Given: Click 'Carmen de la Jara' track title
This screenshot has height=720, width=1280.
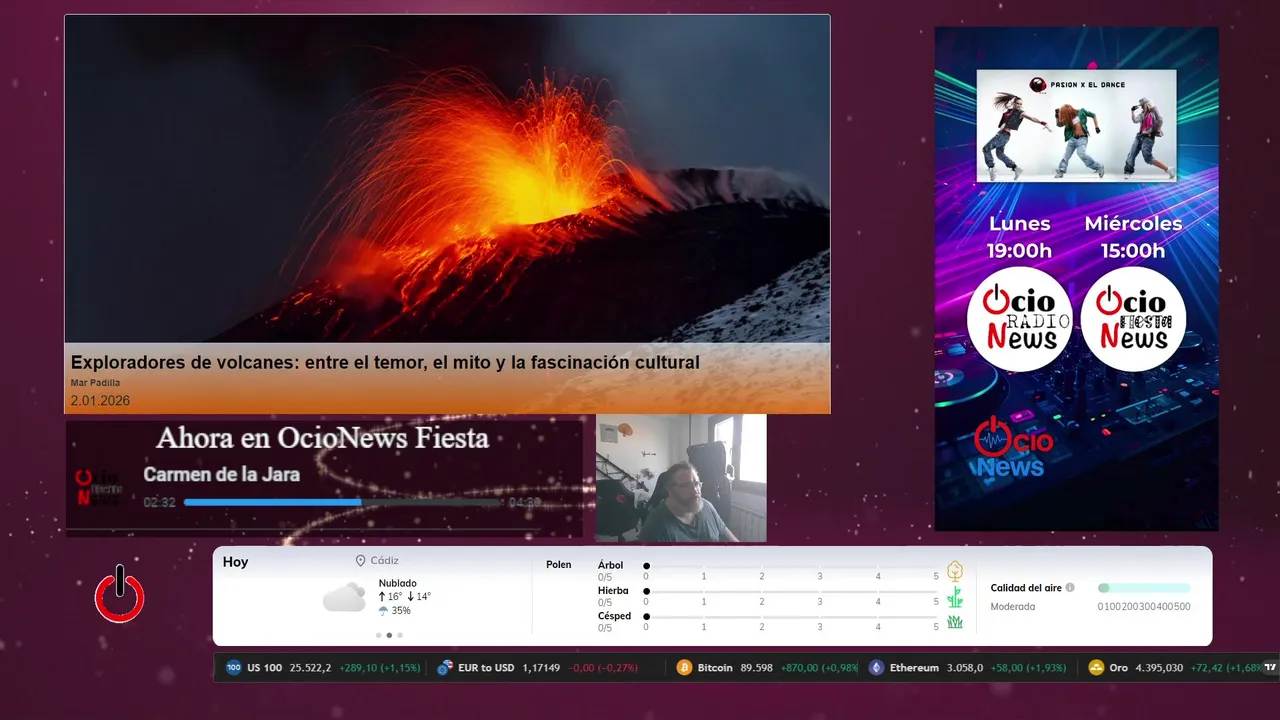Looking at the screenshot, I should (x=221, y=474).
